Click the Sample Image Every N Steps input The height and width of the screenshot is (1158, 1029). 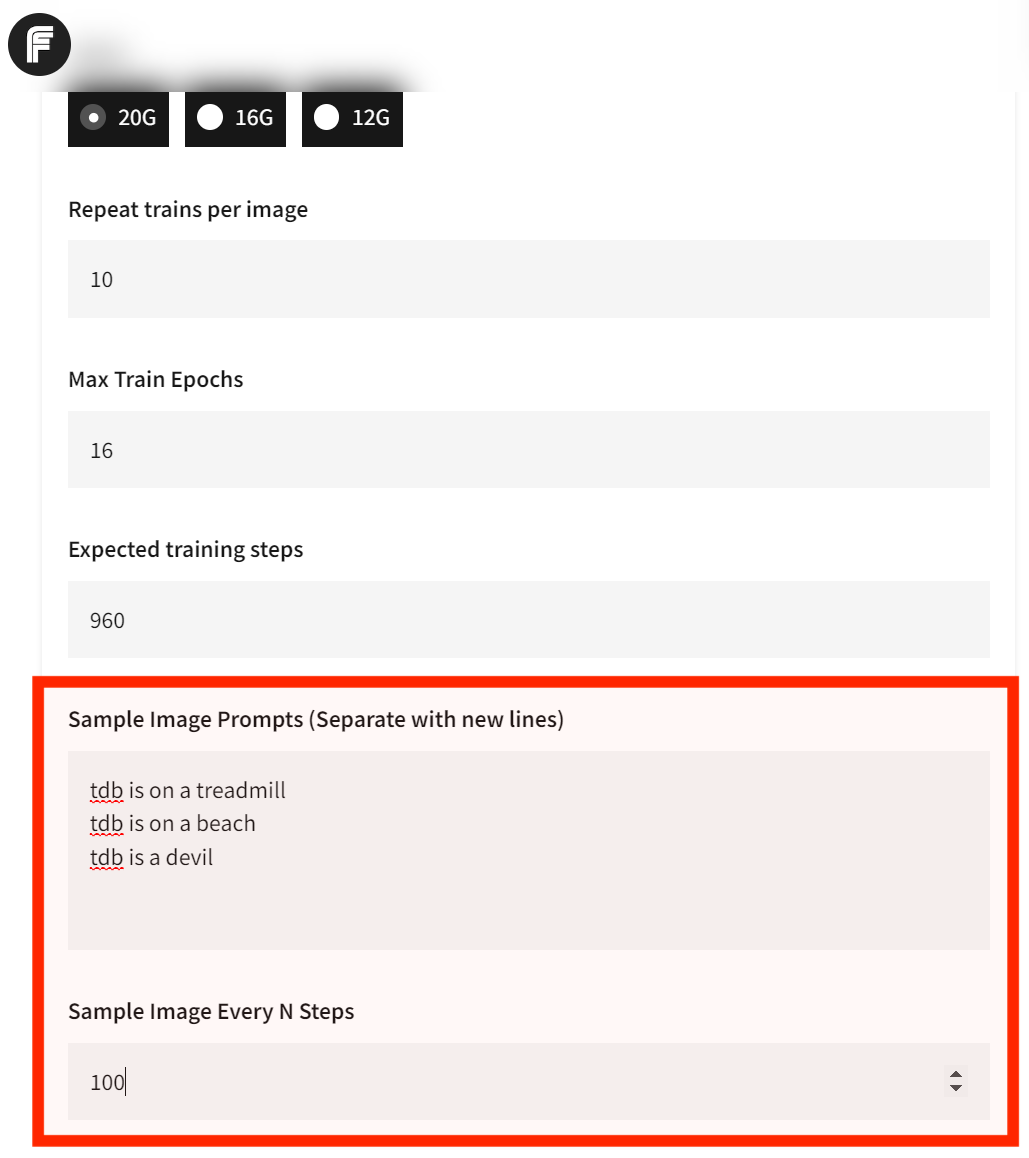500,1082
